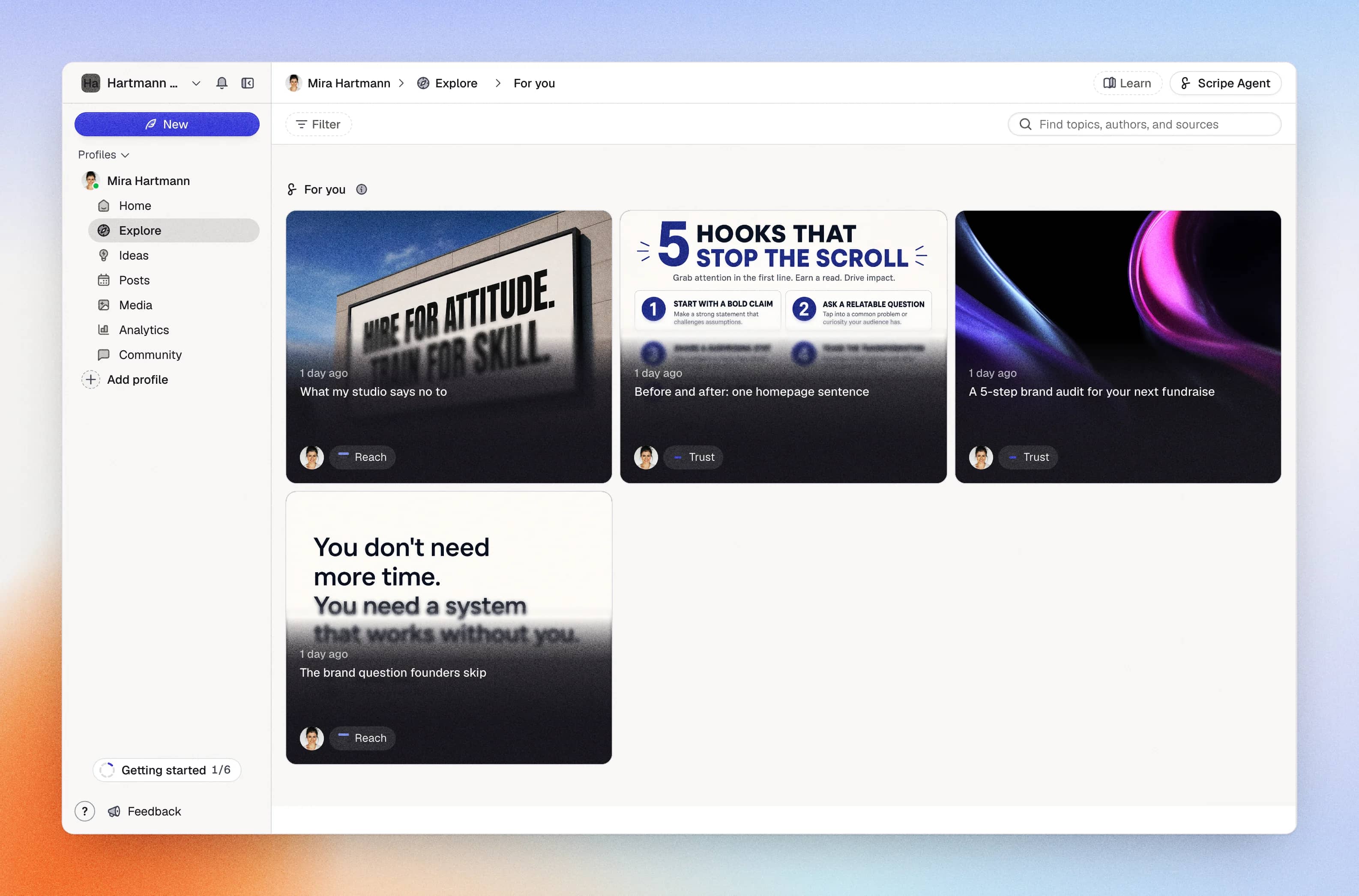
Task: Open the Filter options
Action: (318, 124)
